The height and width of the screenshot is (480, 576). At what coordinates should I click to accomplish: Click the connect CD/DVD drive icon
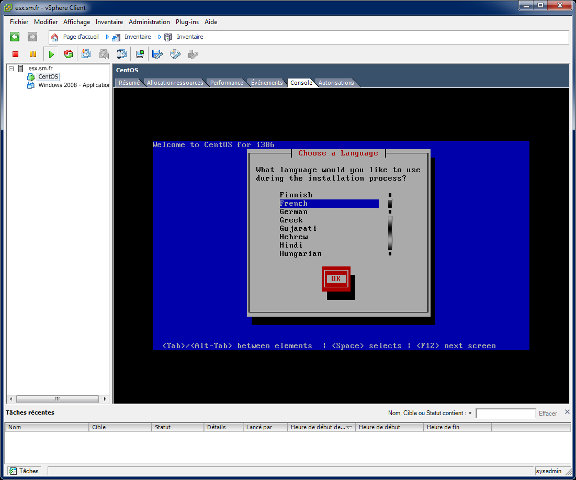click(175, 55)
